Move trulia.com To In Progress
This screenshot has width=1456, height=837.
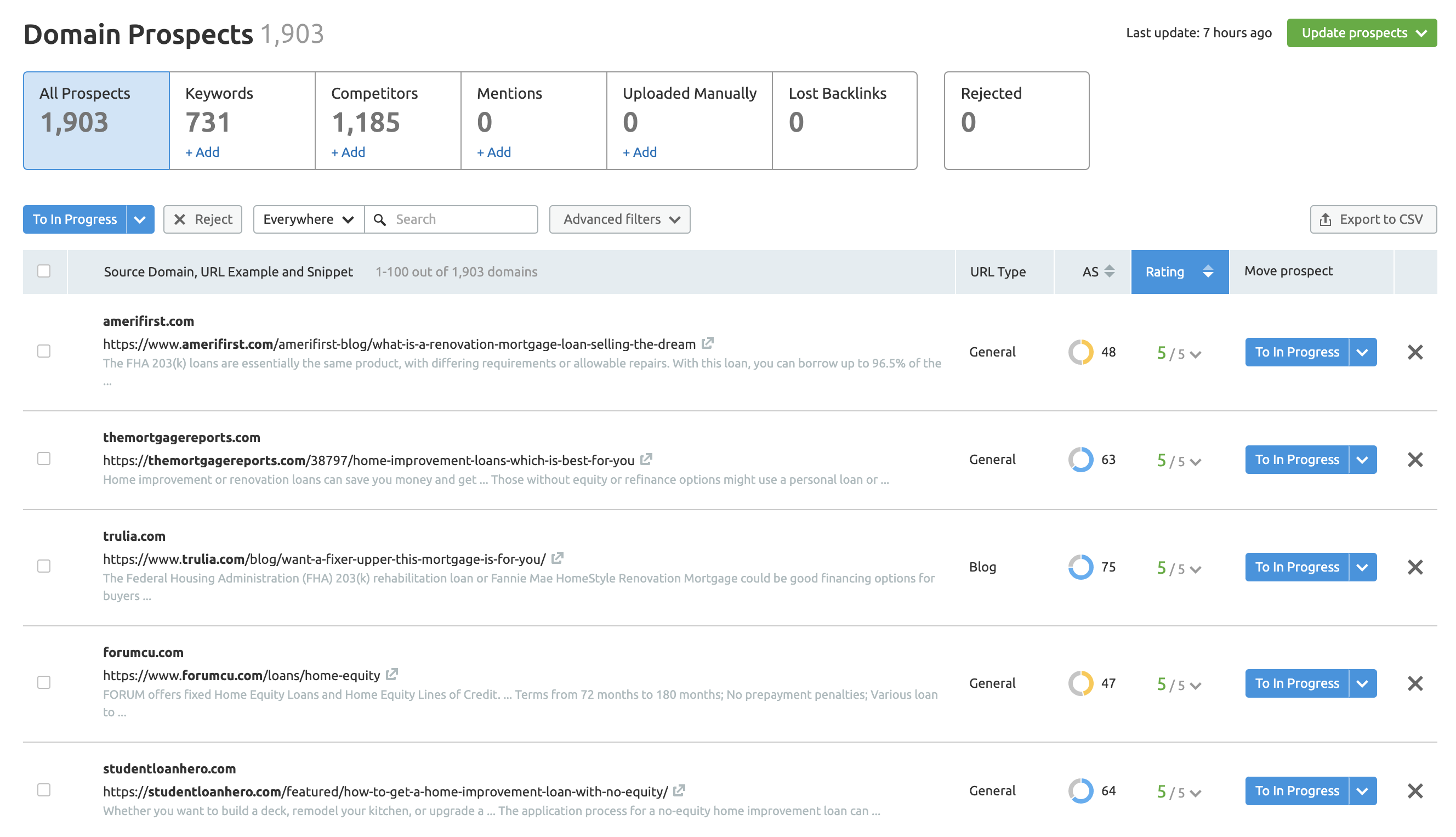[1296, 567]
